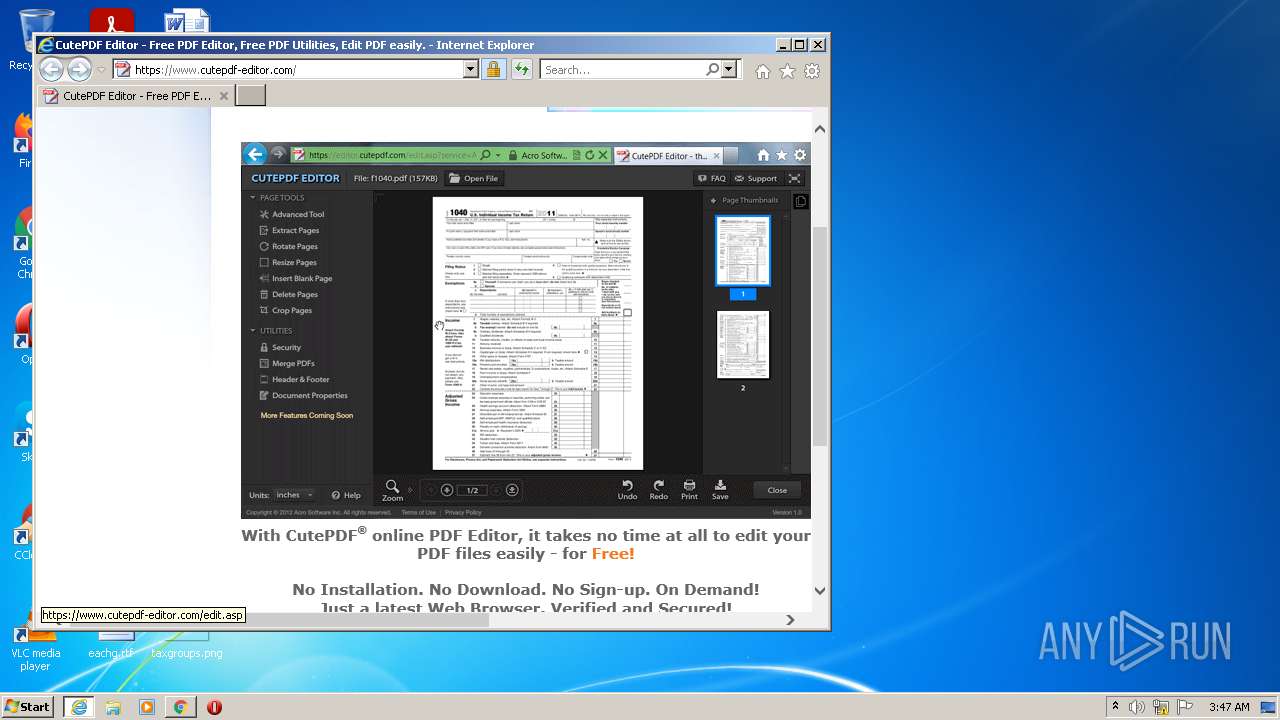Open the Favorites star icon
The image size is (1280, 720).
787,71
